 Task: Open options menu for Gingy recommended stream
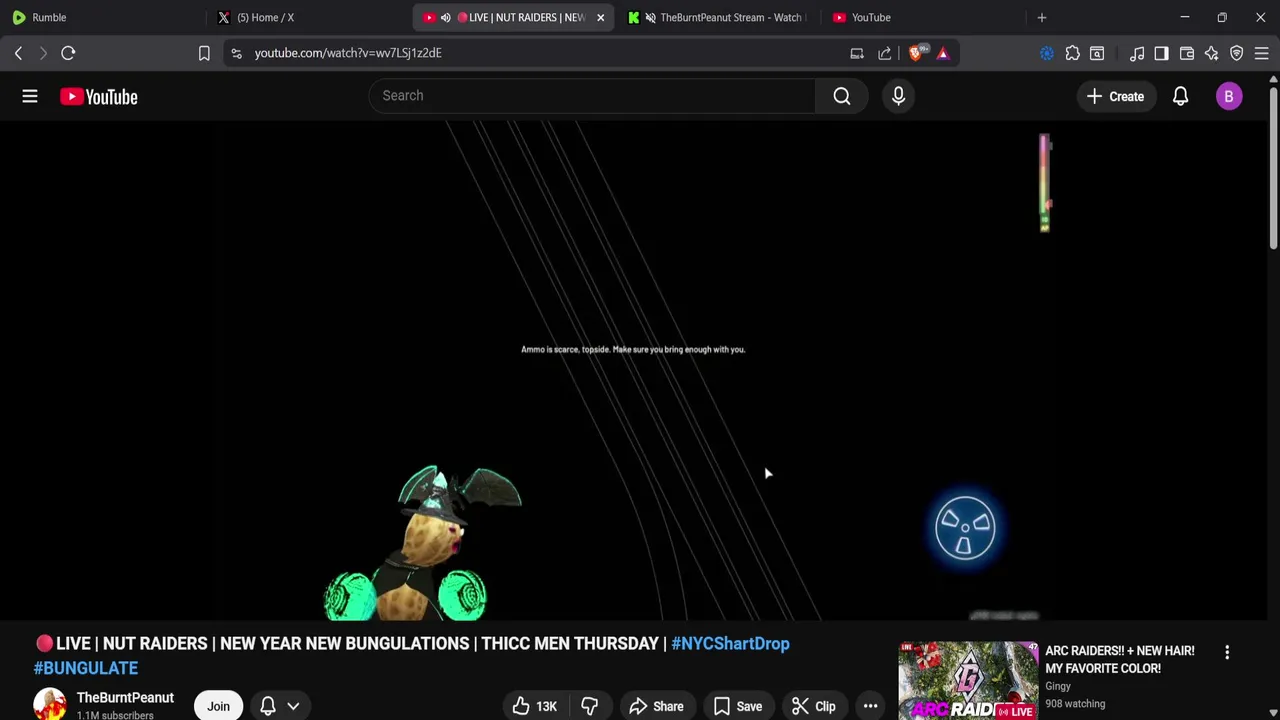1227,652
